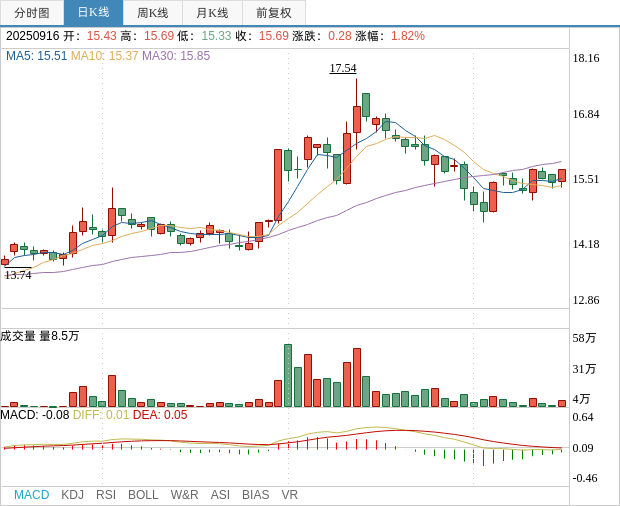Viewport: 620px width, 506px height.
Task: Click the 18.16 price axis label
Action: tap(586, 58)
